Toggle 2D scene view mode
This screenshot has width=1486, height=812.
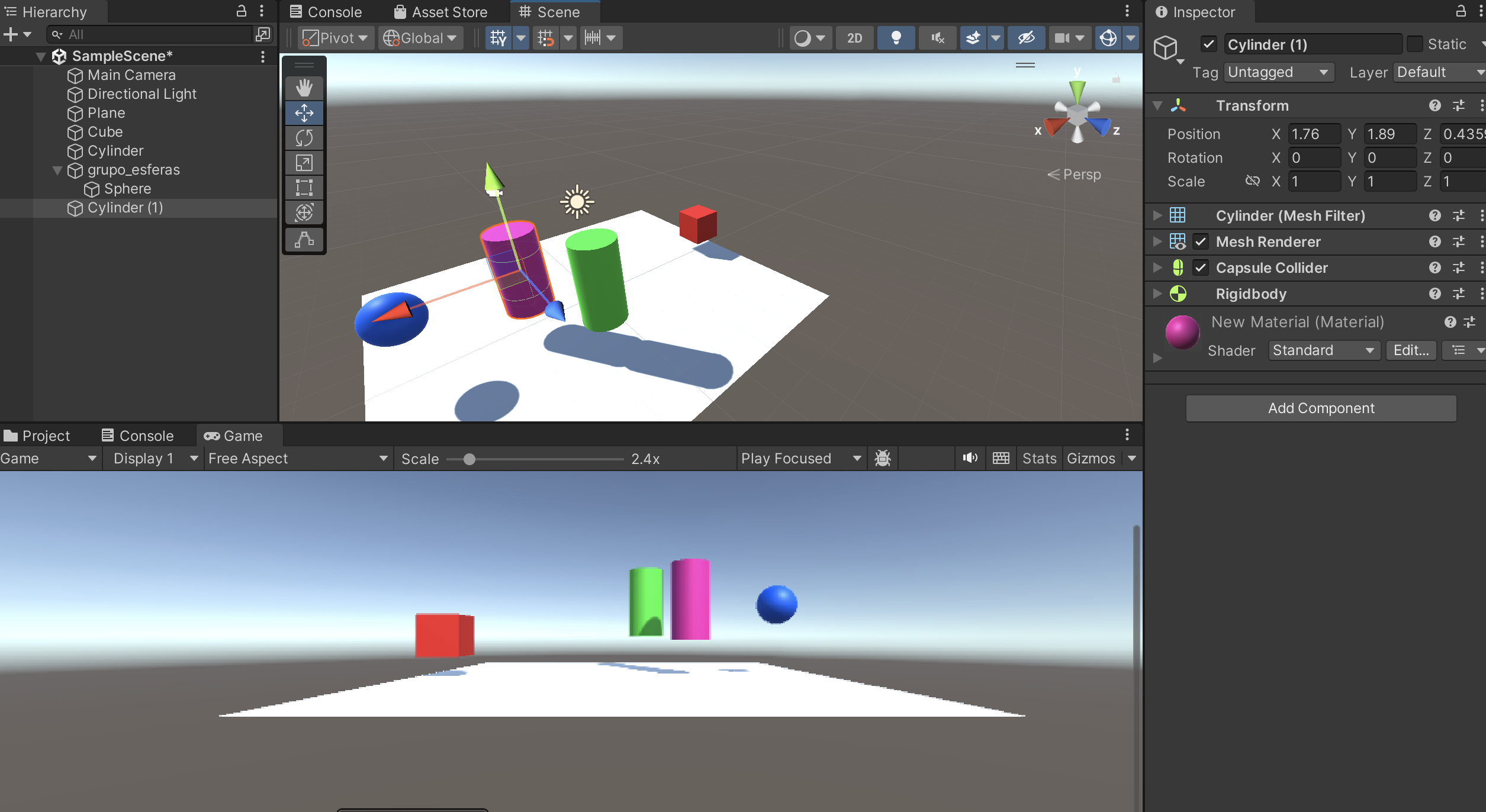(854, 38)
